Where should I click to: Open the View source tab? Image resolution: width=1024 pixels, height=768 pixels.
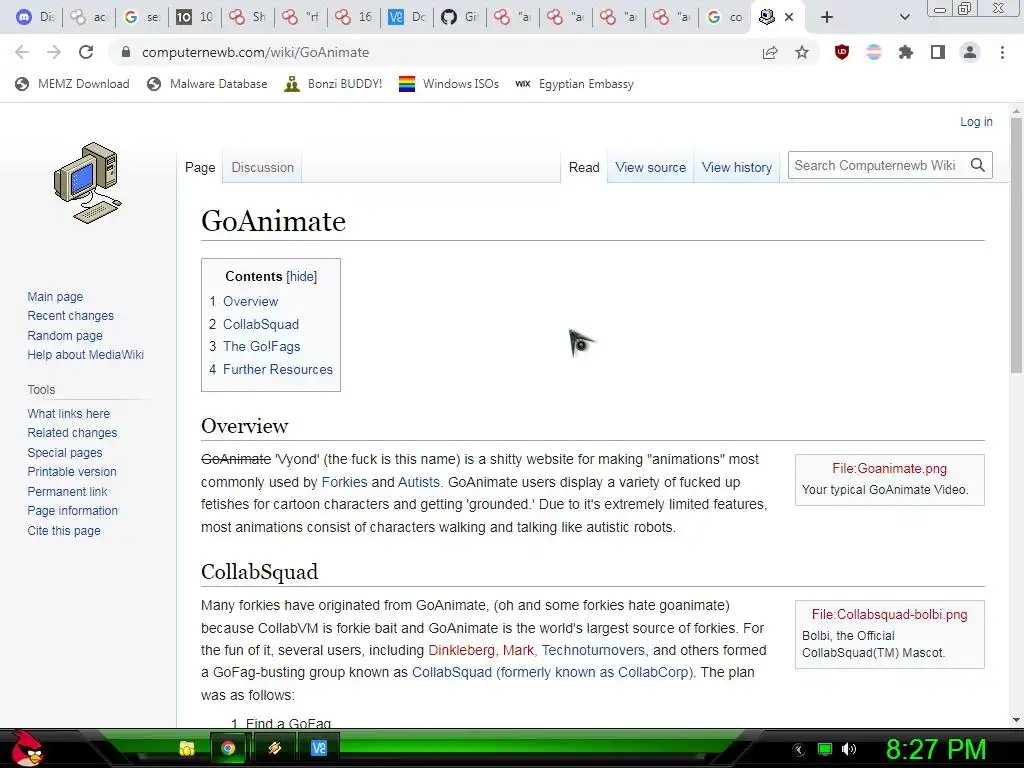click(650, 167)
